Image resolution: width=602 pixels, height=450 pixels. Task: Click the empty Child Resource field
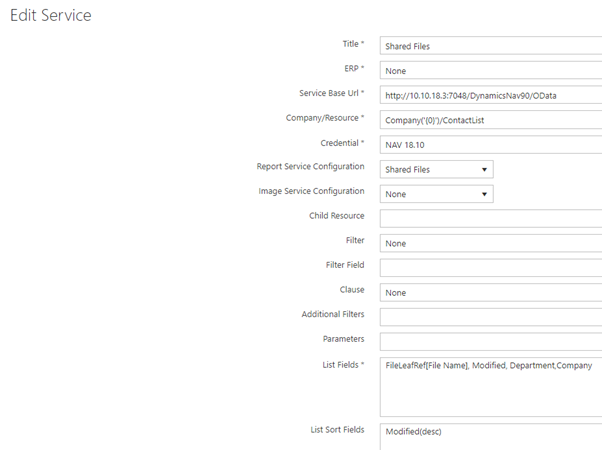click(490, 218)
